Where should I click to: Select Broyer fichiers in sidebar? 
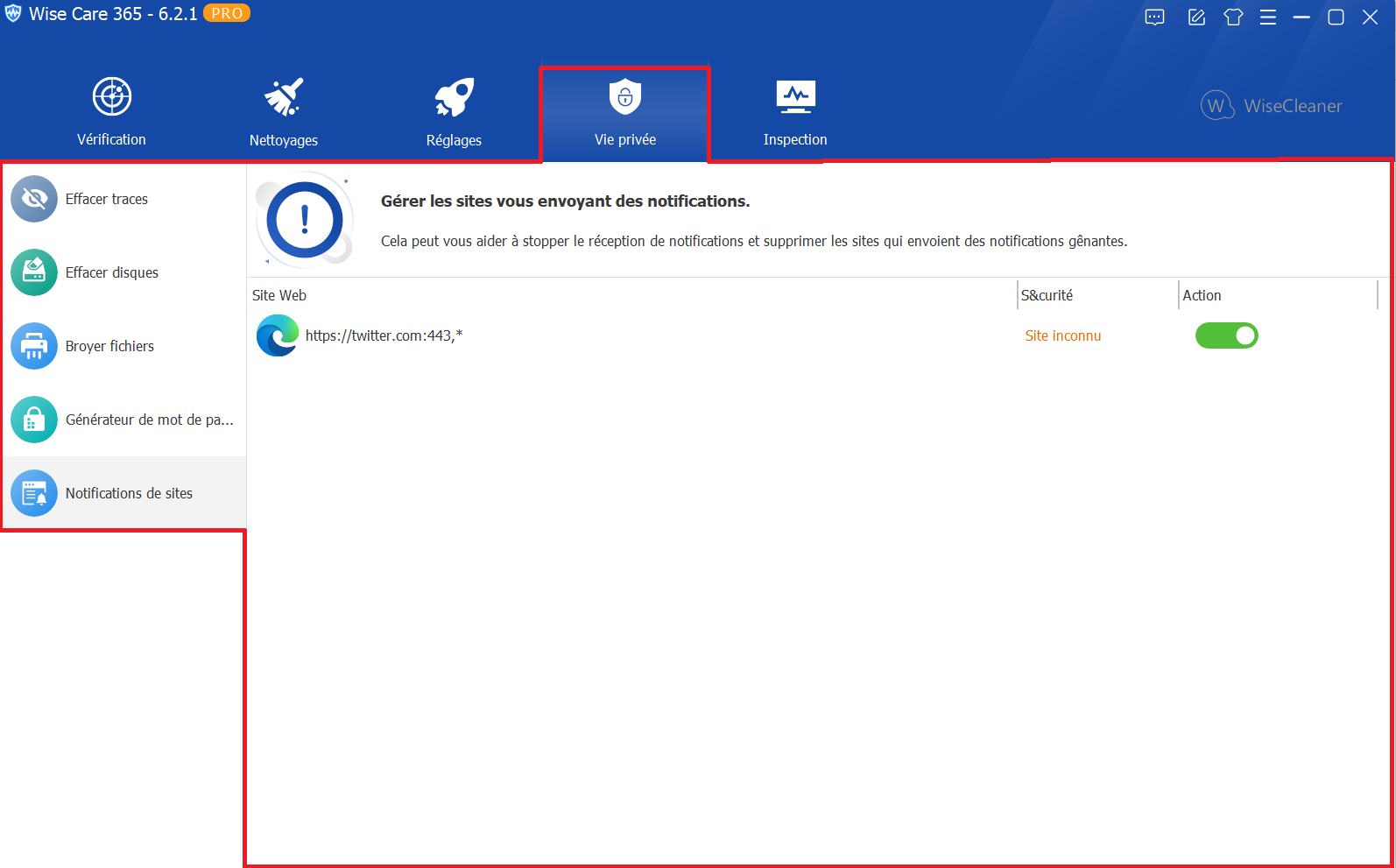click(124, 346)
